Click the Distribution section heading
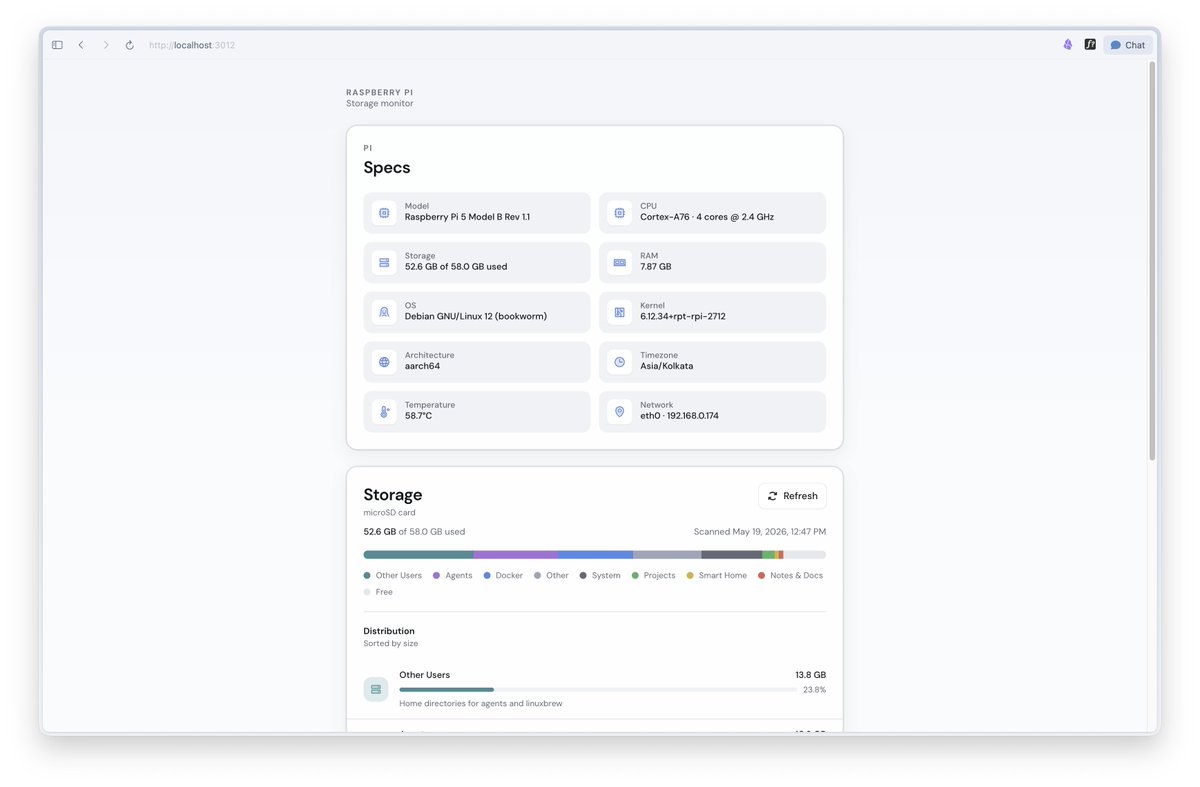Screen dimensions: 1200x787 tap(389, 631)
